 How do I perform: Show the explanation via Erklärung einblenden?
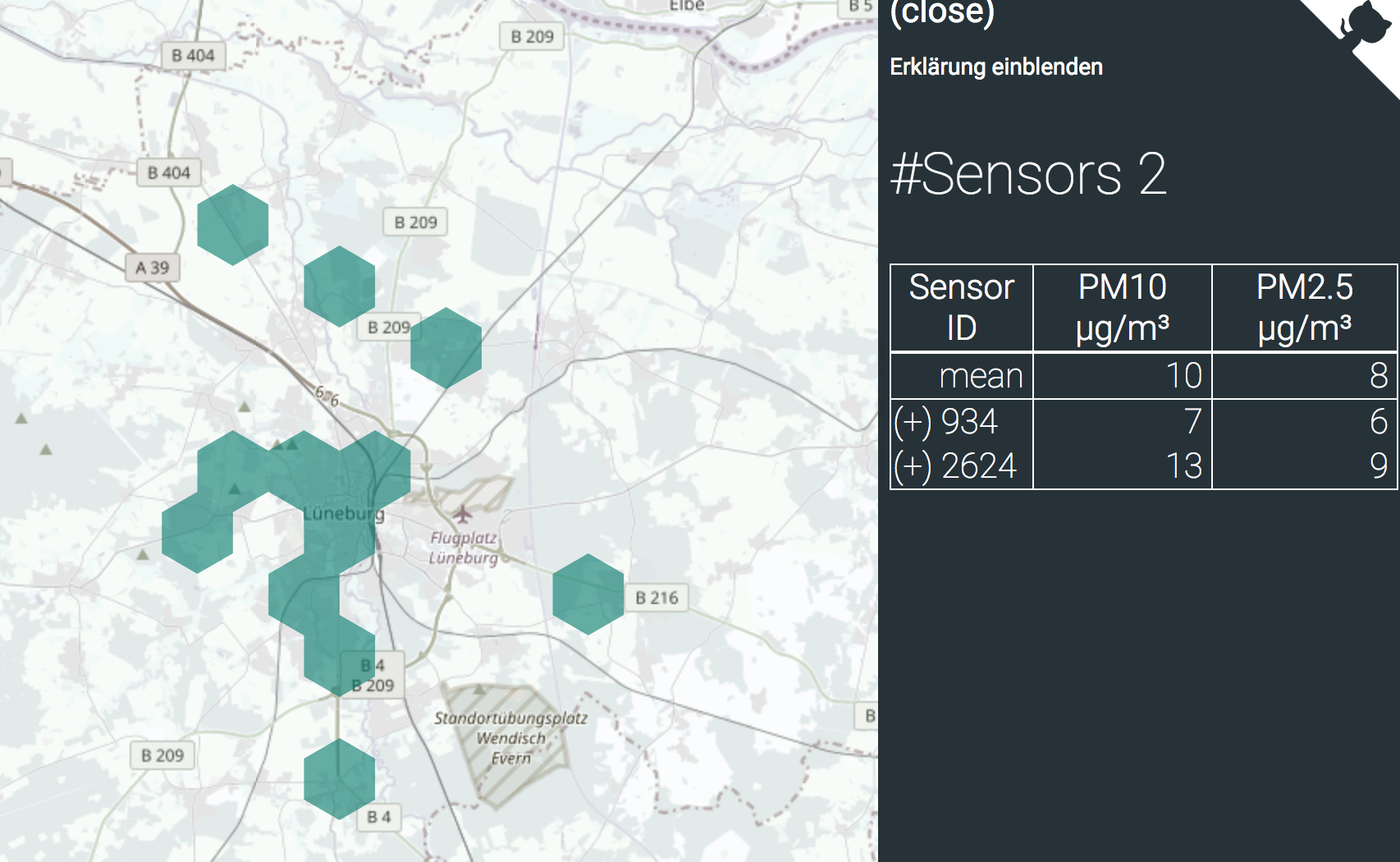click(996, 66)
